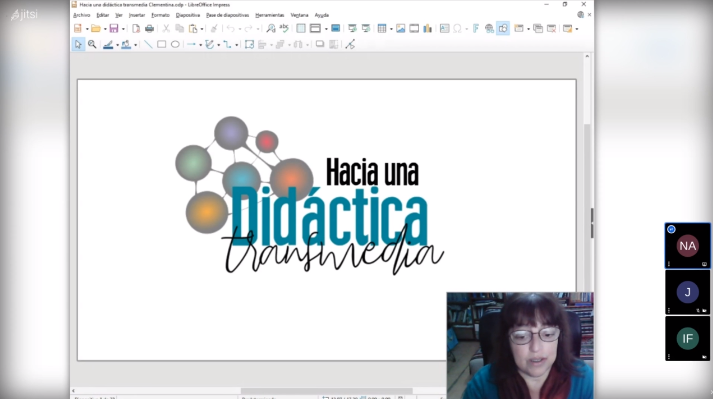Expand Line Color dropdown arrow

pos(117,45)
